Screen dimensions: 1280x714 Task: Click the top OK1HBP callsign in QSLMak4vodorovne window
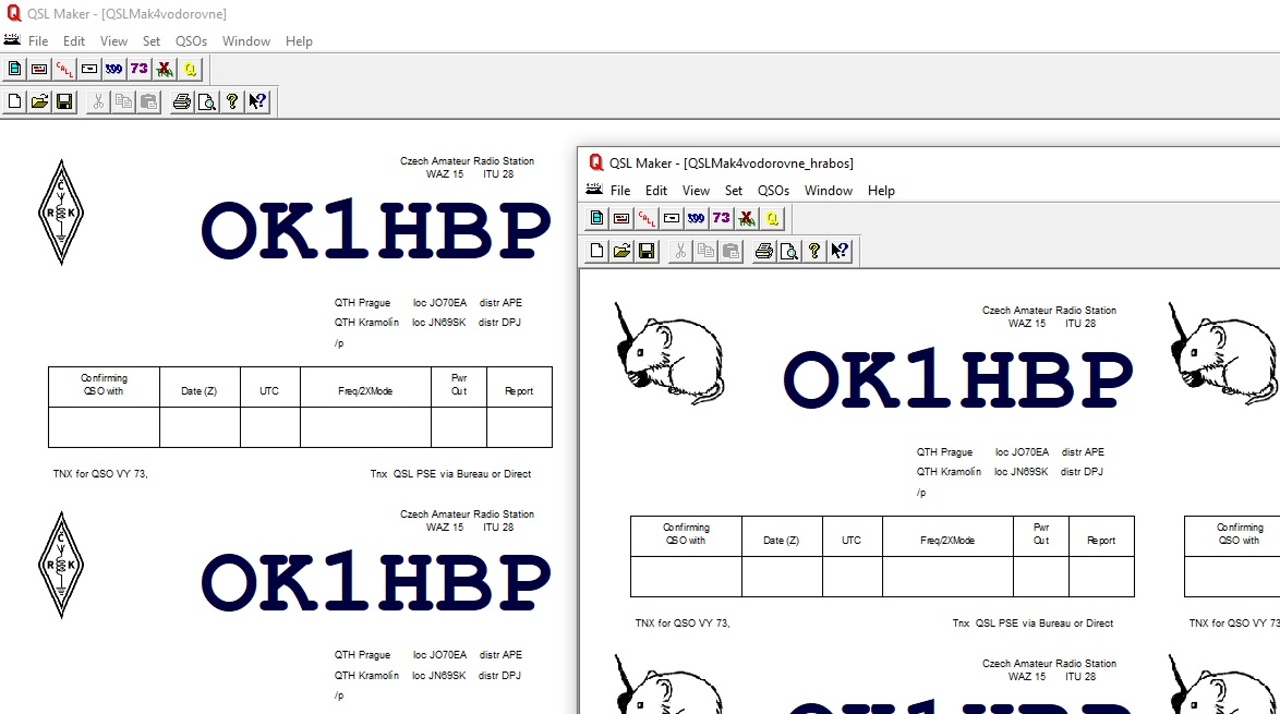tap(376, 231)
